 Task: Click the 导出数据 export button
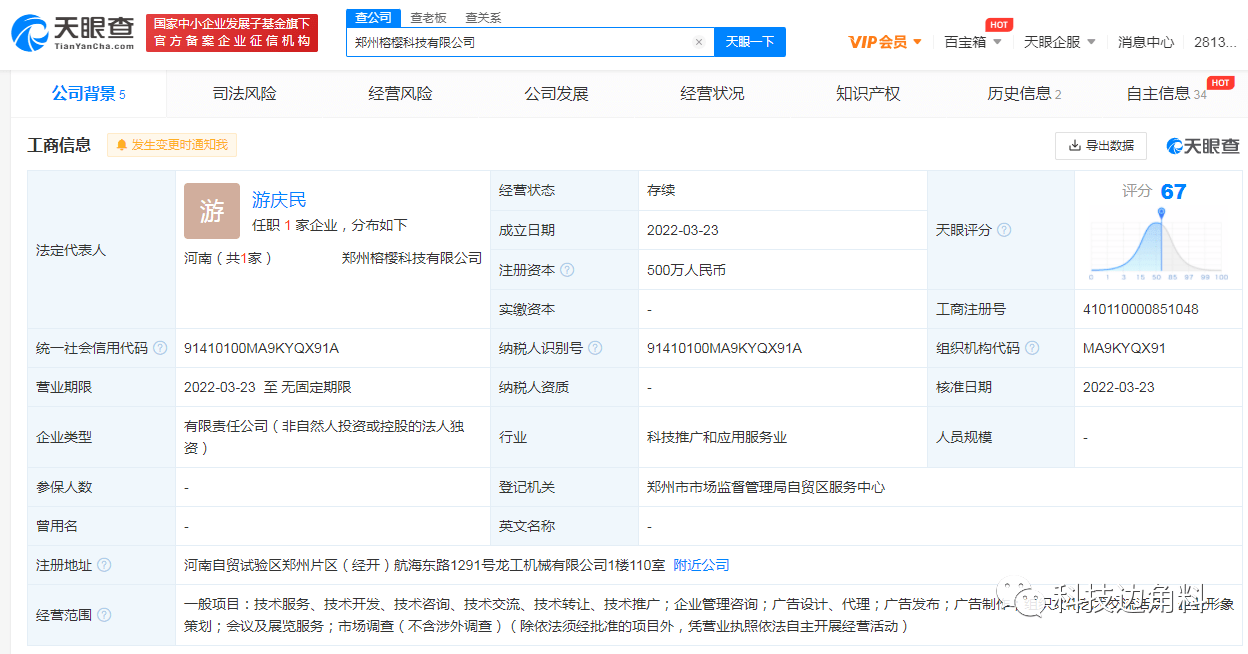(x=1101, y=146)
